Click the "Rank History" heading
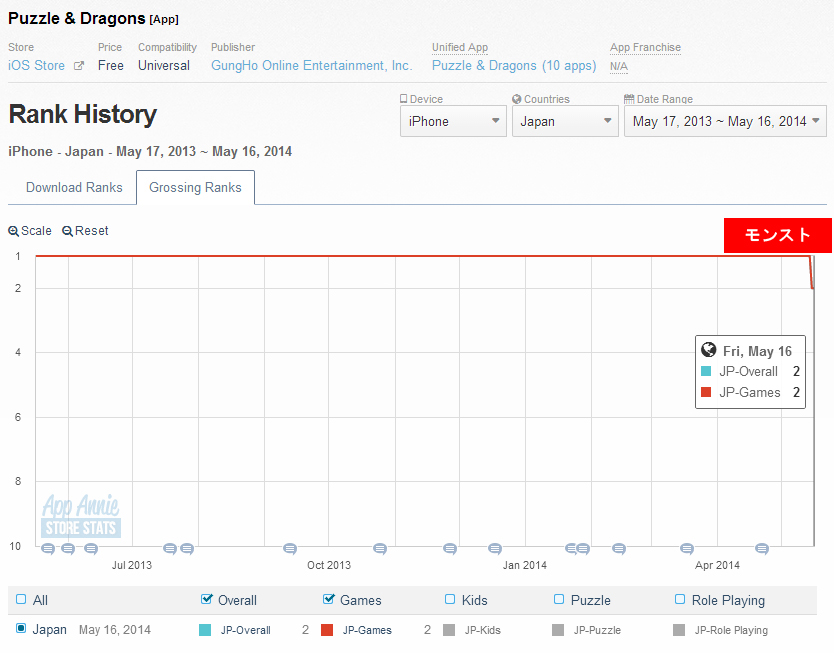 83,114
